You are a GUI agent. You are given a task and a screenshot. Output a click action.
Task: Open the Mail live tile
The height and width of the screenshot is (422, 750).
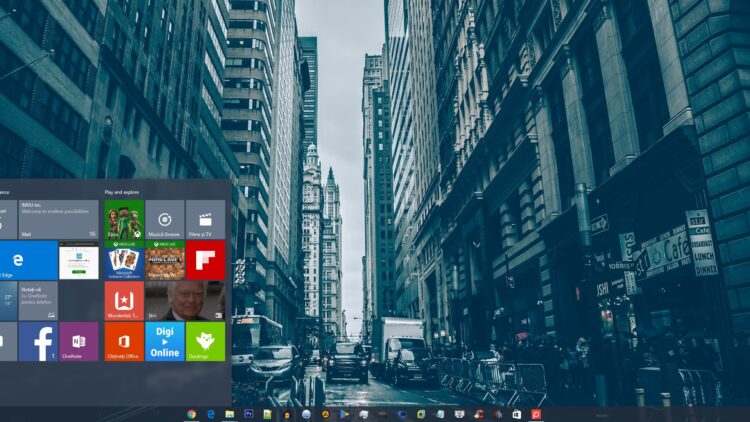pos(59,220)
